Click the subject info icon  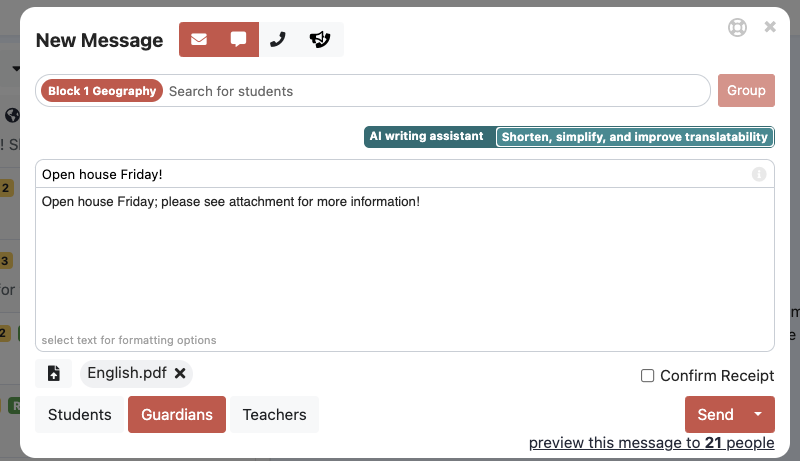click(x=759, y=174)
